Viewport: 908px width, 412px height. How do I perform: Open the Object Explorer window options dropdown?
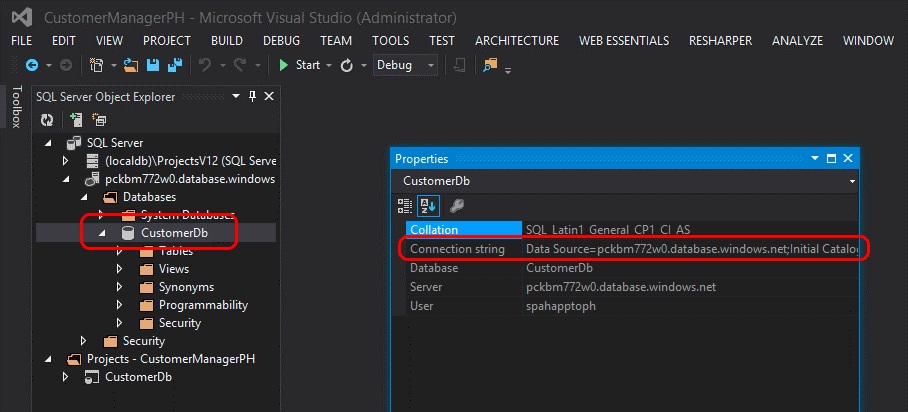click(236, 96)
